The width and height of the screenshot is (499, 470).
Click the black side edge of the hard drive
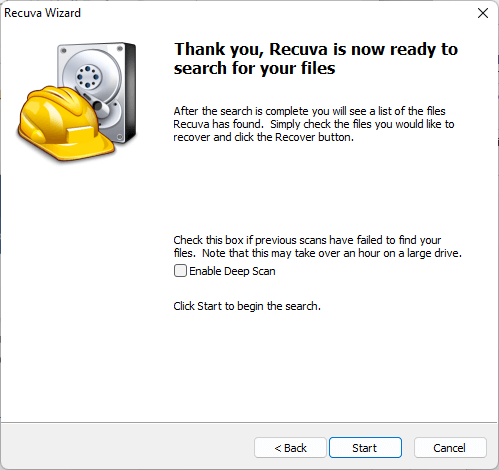point(131,92)
